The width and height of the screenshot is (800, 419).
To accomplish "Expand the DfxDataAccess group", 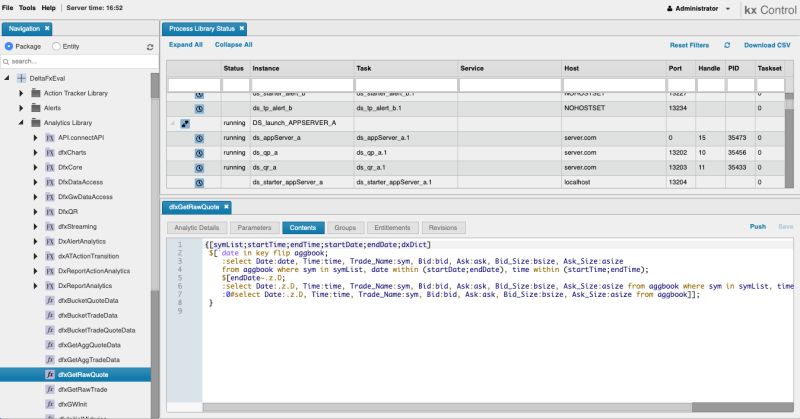I will pos(35,182).
